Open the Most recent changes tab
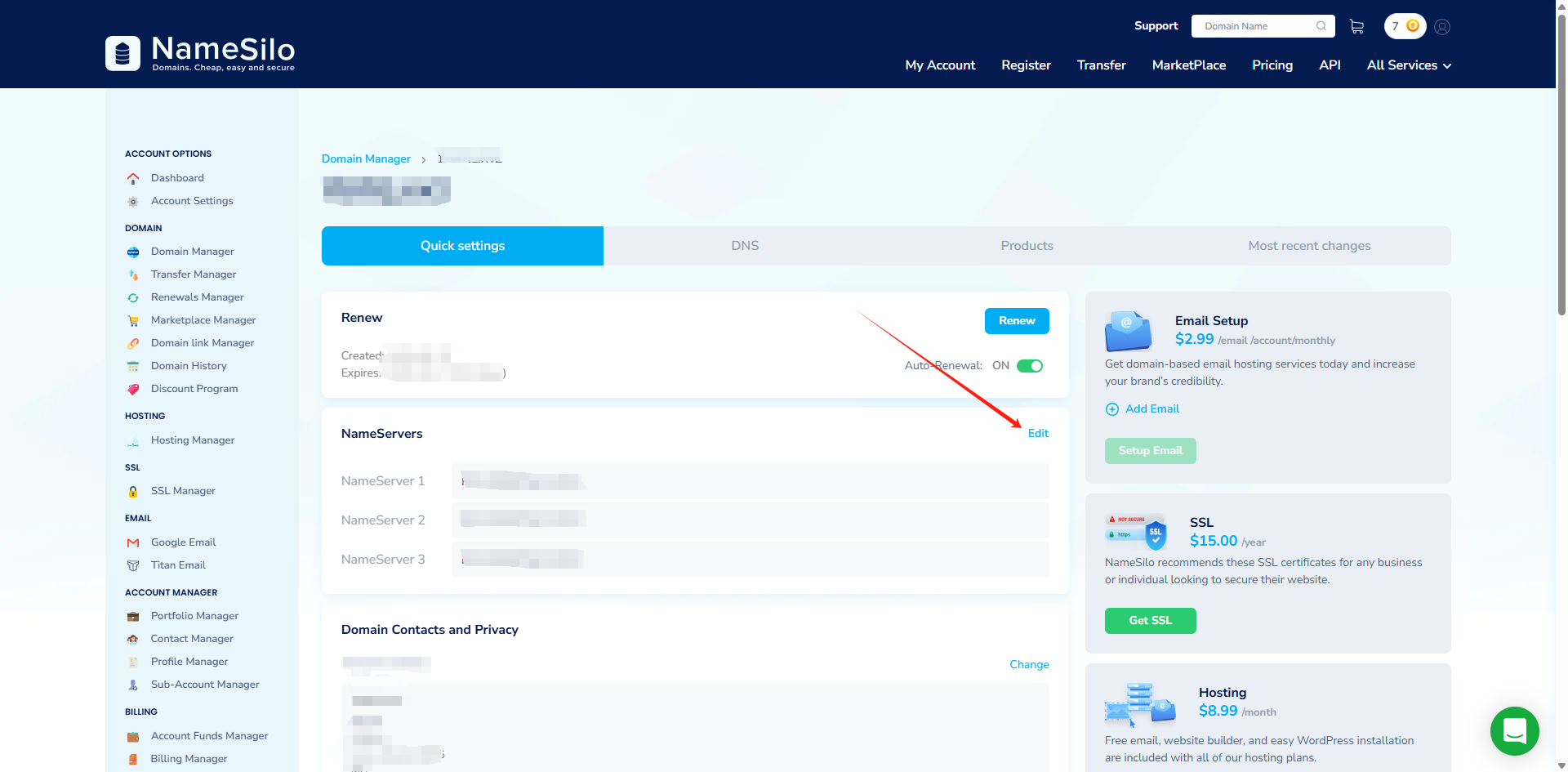Viewport: 1568px width, 772px height. 1308,246
